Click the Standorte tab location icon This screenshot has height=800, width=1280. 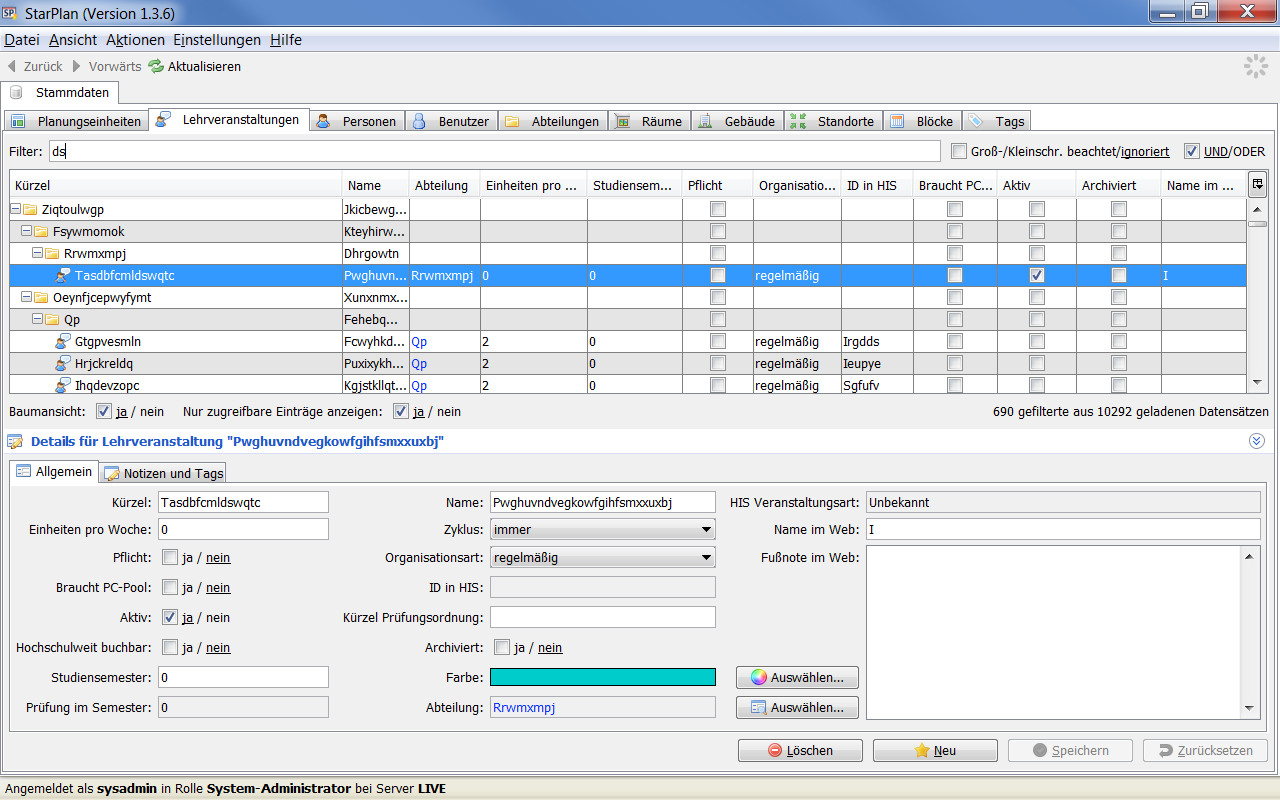pos(798,121)
